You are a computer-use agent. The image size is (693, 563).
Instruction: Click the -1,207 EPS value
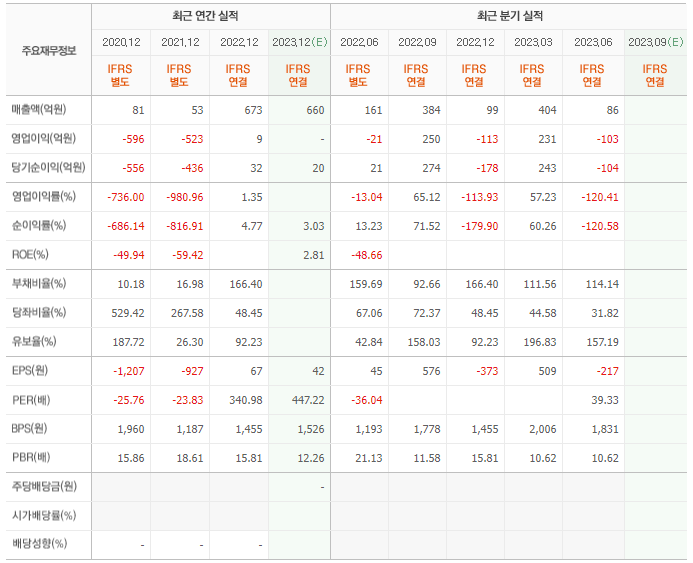[x=129, y=371]
